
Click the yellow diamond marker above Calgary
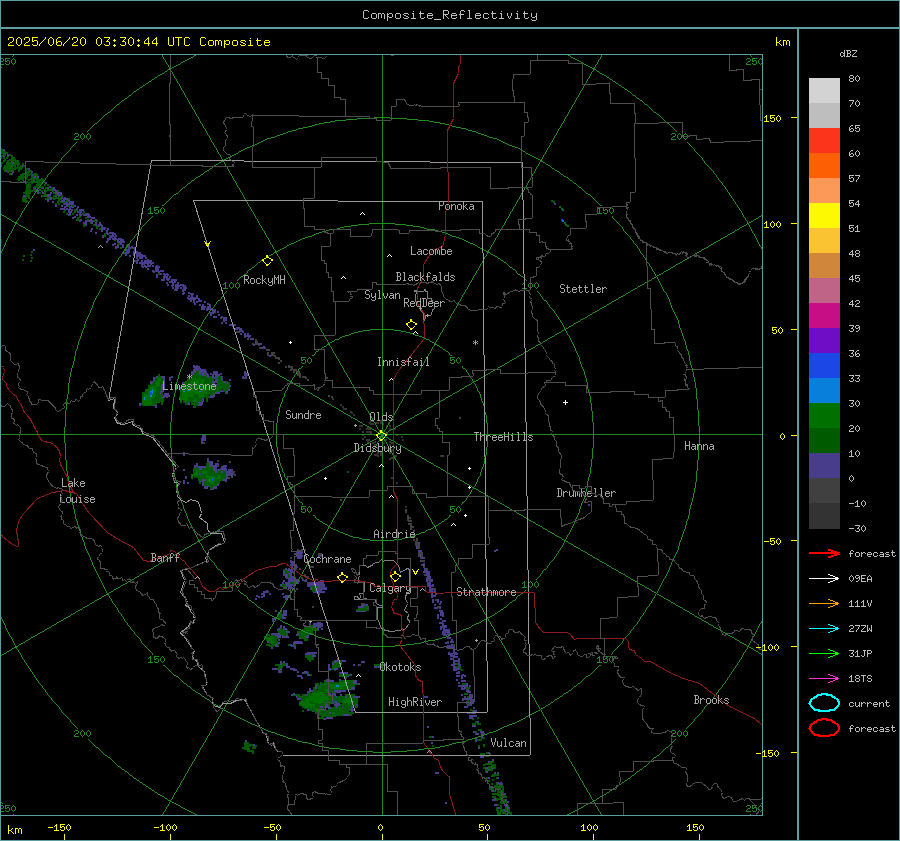pos(395,576)
